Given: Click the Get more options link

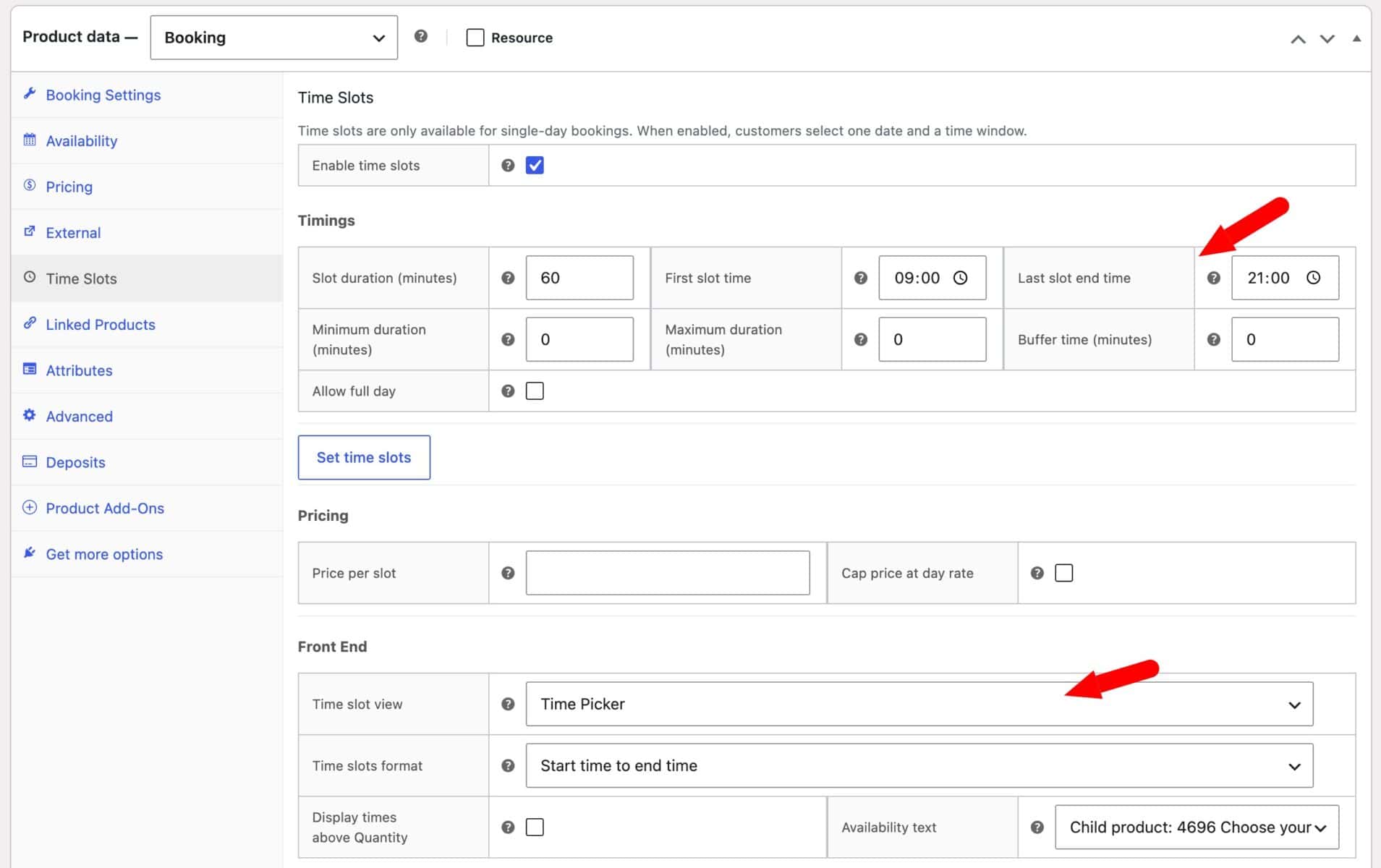Looking at the screenshot, I should click(147, 554).
